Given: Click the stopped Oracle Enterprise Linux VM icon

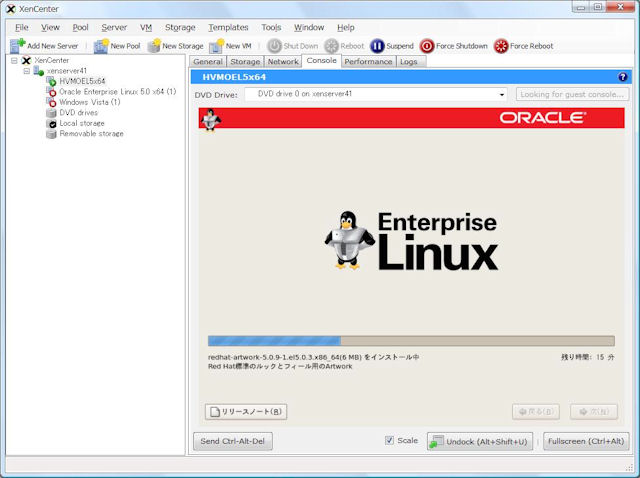Looking at the screenshot, I should (51, 91).
